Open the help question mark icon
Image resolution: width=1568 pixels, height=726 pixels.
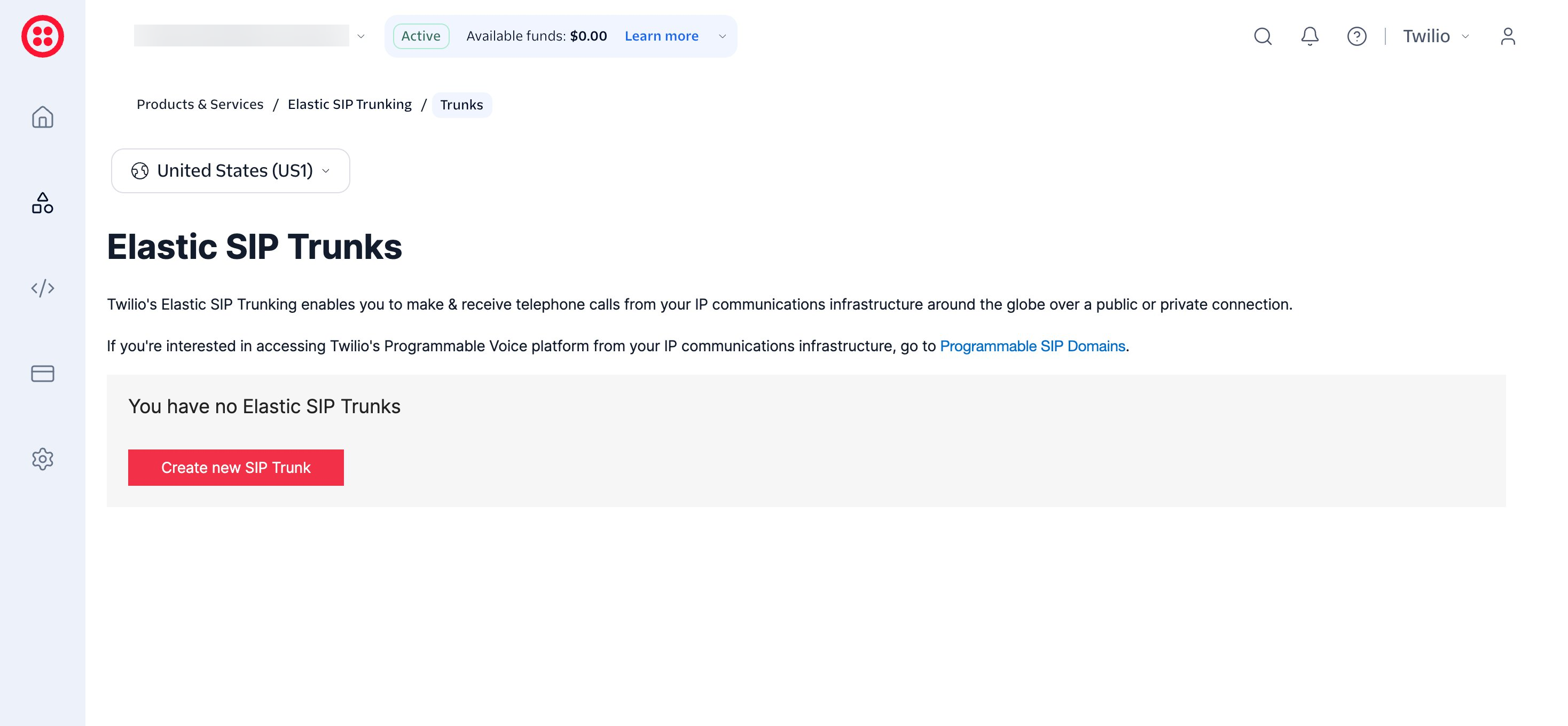(1356, 36)
